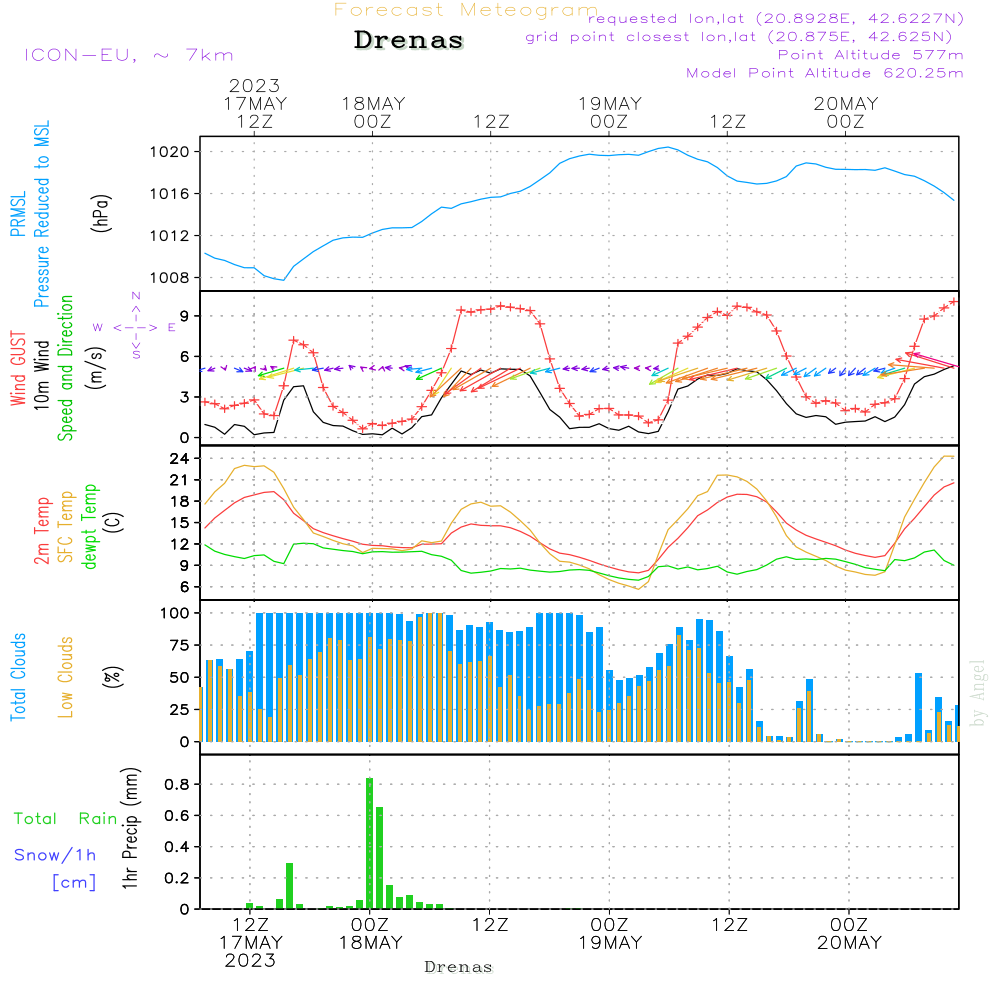Click the '(%)' cloud unit label
Viewport: 1000px width, 1000px height.
(x=112, y=677)
